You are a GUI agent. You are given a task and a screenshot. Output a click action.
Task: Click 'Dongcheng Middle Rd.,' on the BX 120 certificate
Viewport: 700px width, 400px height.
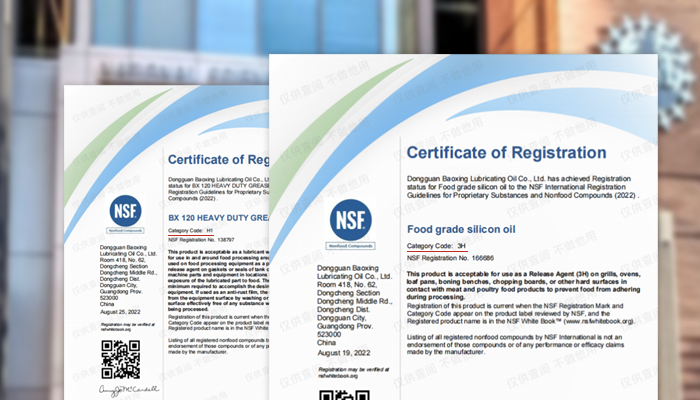pyautogui.click(x=129, y=272)
